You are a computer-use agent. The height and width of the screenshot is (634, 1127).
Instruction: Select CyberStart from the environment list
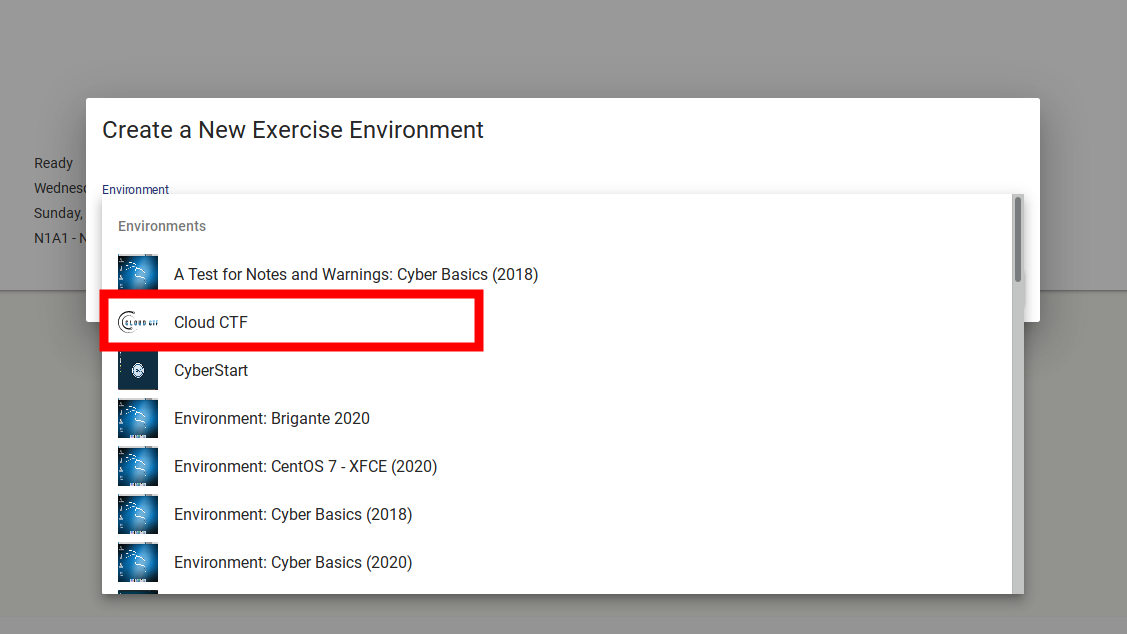coord(211,370)
